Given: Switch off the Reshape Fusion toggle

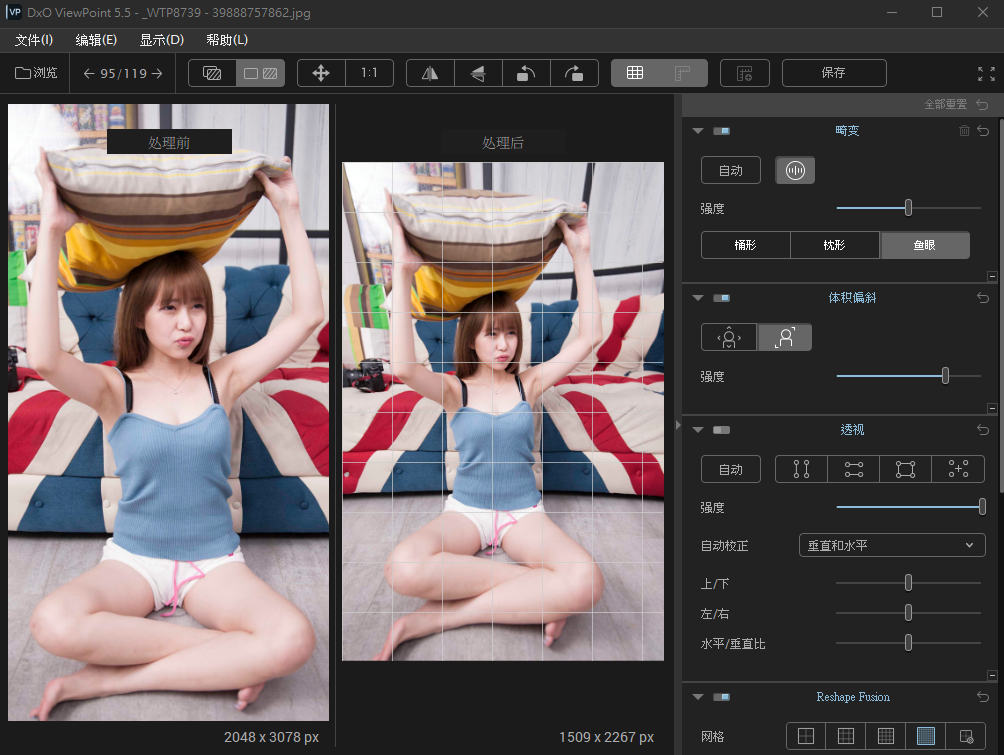Looking at the screenshot, I should [721, 697].
